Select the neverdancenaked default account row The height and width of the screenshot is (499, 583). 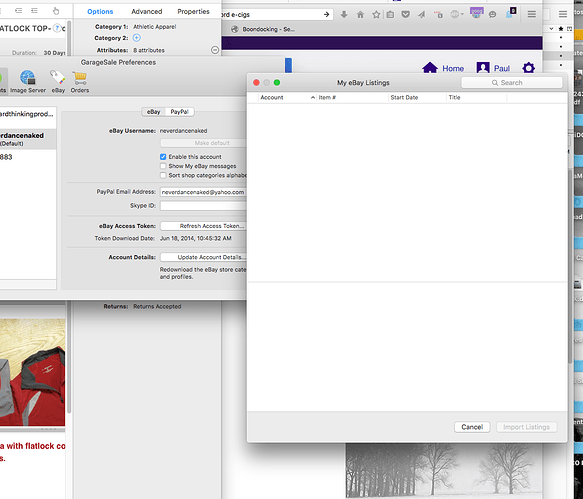28,139
